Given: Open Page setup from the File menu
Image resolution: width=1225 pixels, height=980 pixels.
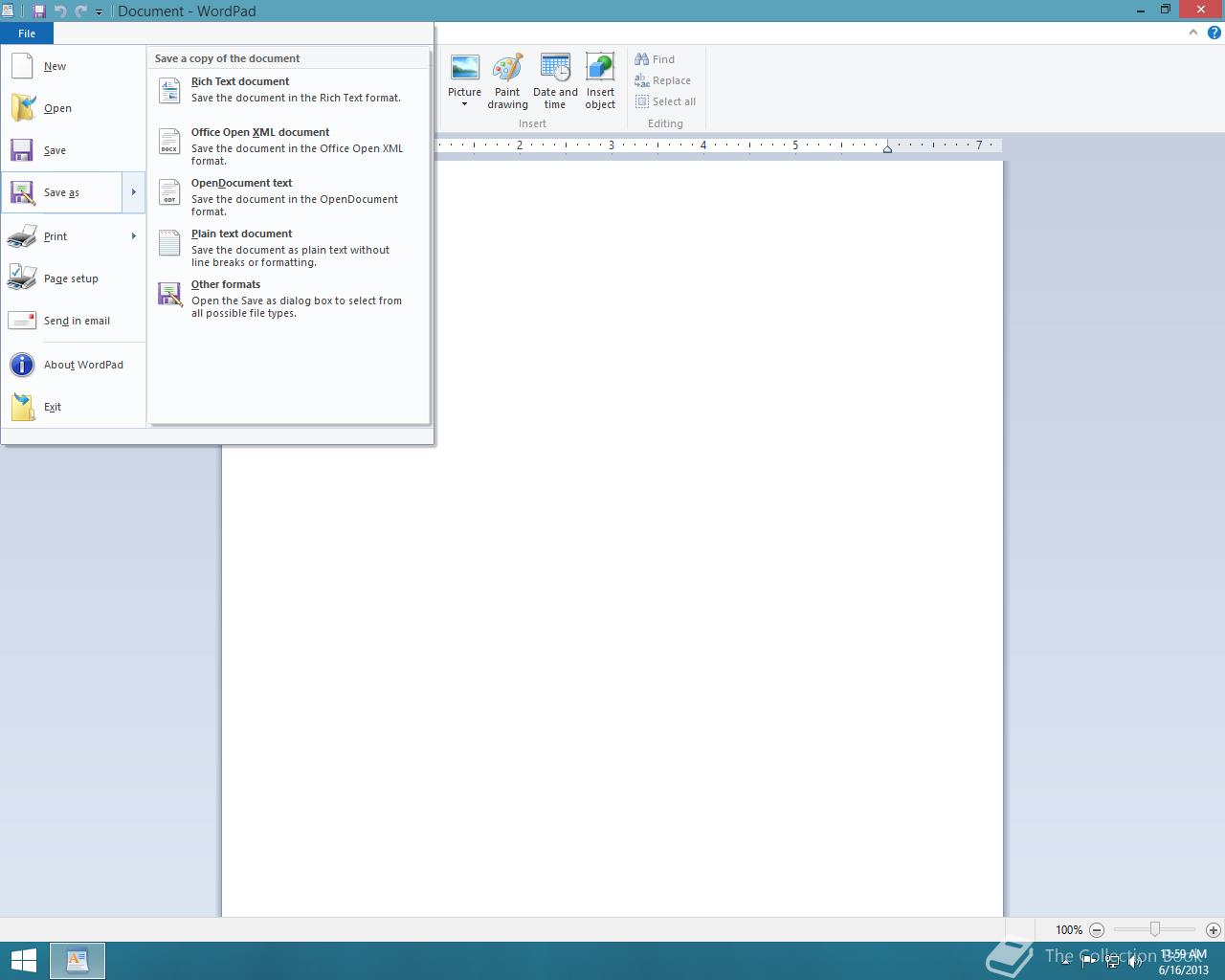Looking at the screenshot, I should point(74,279).
